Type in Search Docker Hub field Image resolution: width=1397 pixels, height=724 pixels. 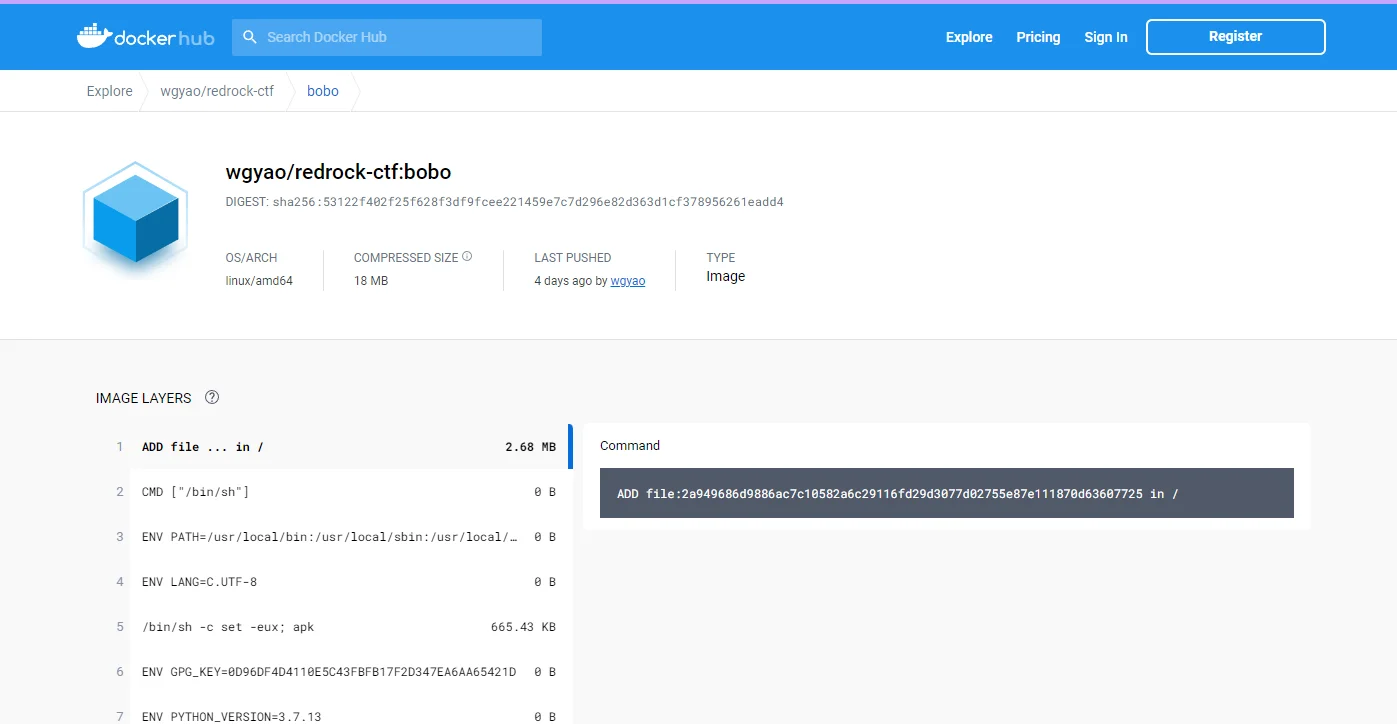coord(400,37)
